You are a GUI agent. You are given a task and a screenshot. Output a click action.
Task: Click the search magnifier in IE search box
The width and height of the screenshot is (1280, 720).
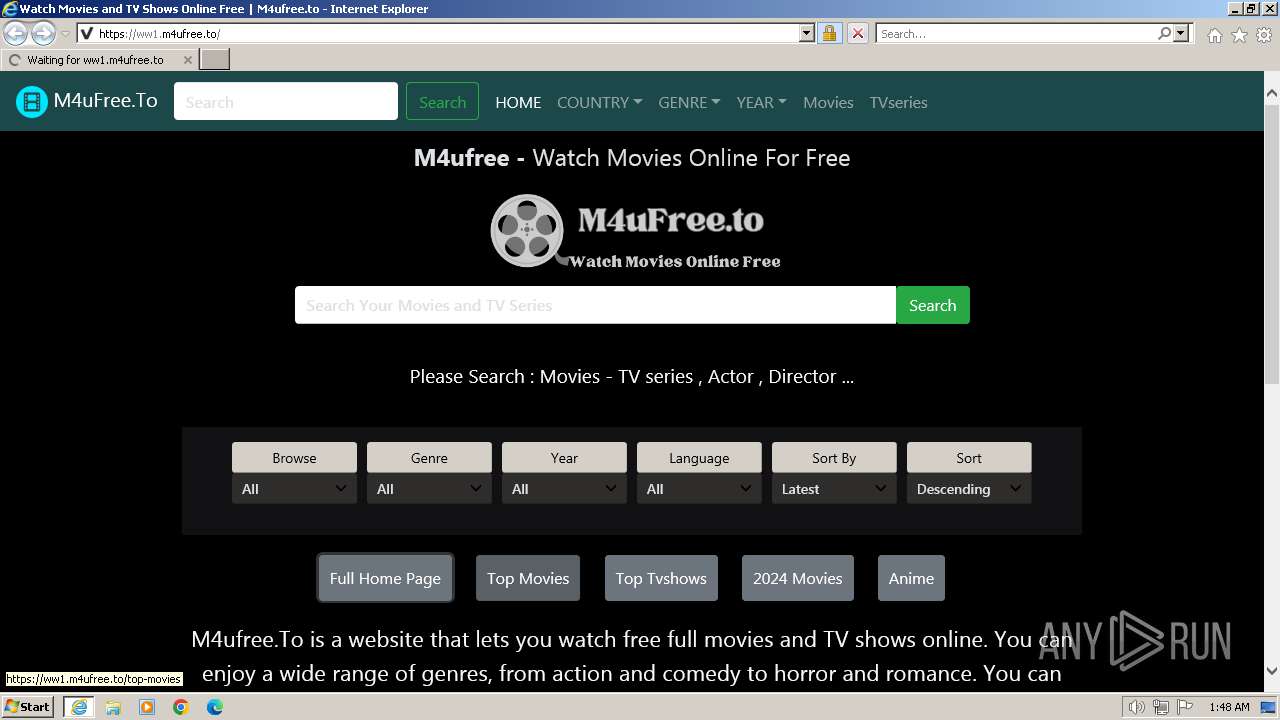click(1164, 34)
